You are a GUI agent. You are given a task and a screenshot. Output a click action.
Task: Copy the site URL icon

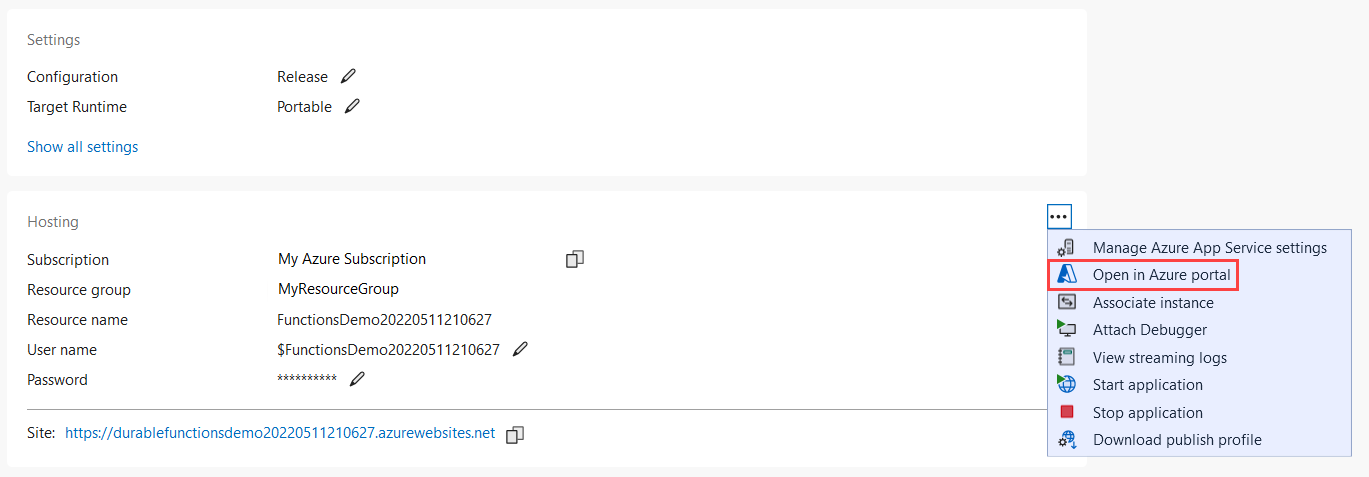515,434
